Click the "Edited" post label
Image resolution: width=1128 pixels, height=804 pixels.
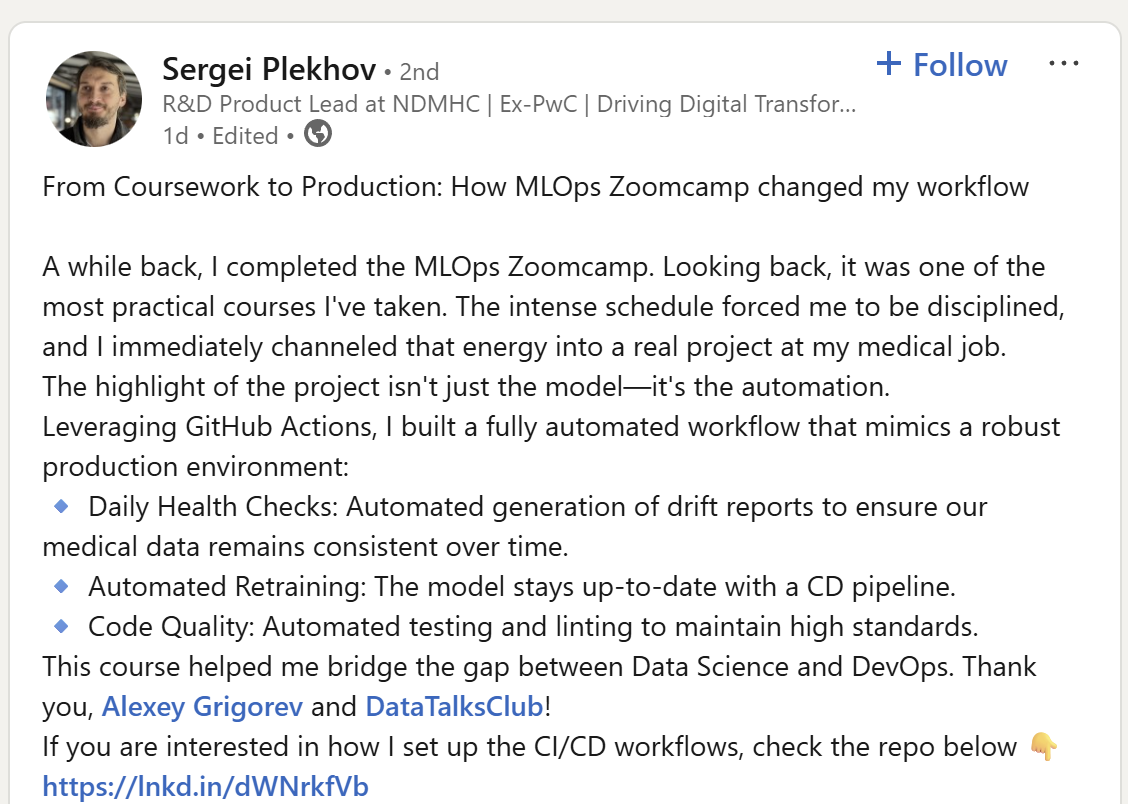pos(245,136)
